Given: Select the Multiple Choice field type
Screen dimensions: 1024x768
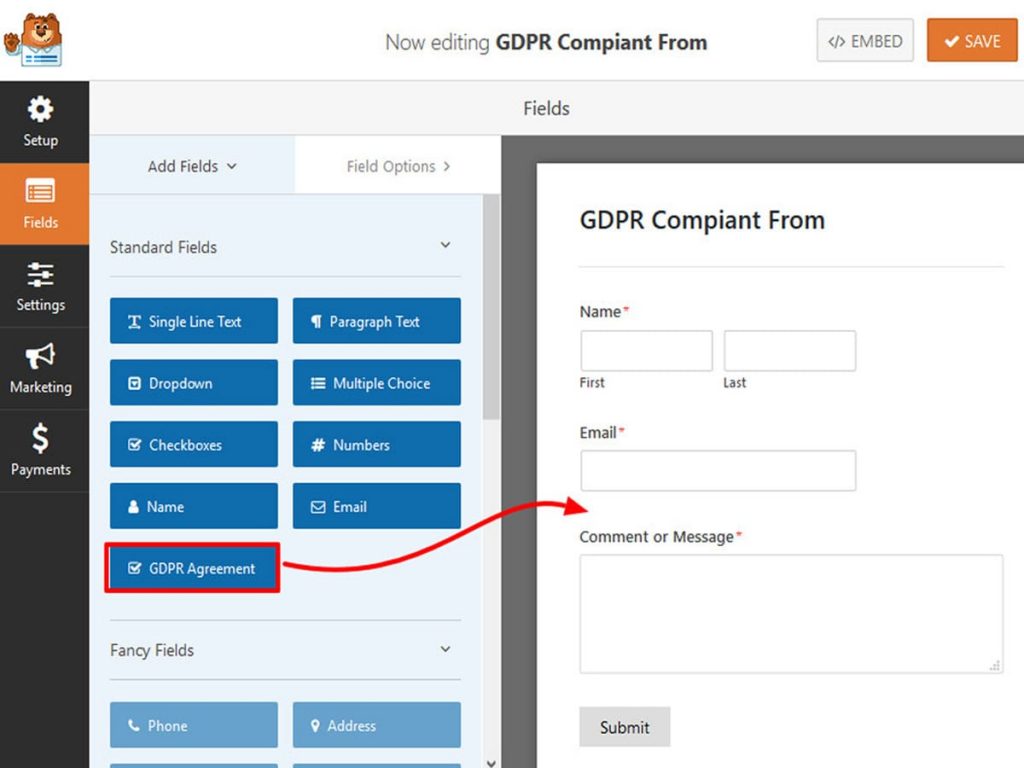Looking at the screenshot, I should [376, 382].
